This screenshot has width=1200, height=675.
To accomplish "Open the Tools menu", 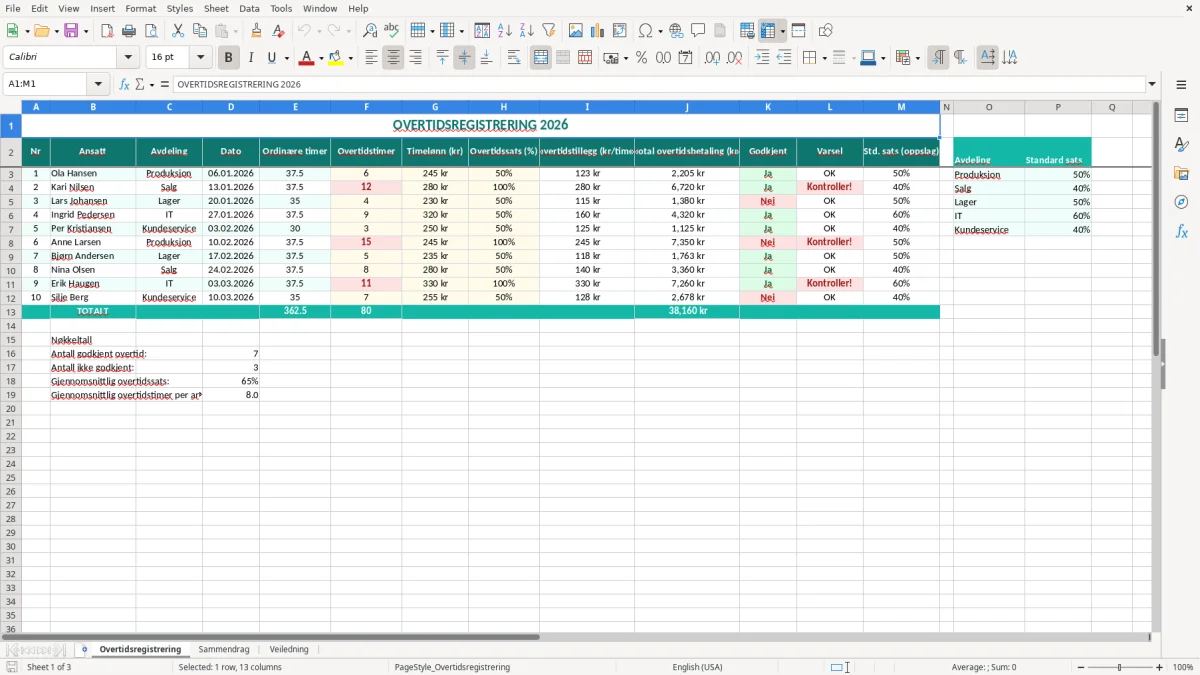I will click(281, 8).
